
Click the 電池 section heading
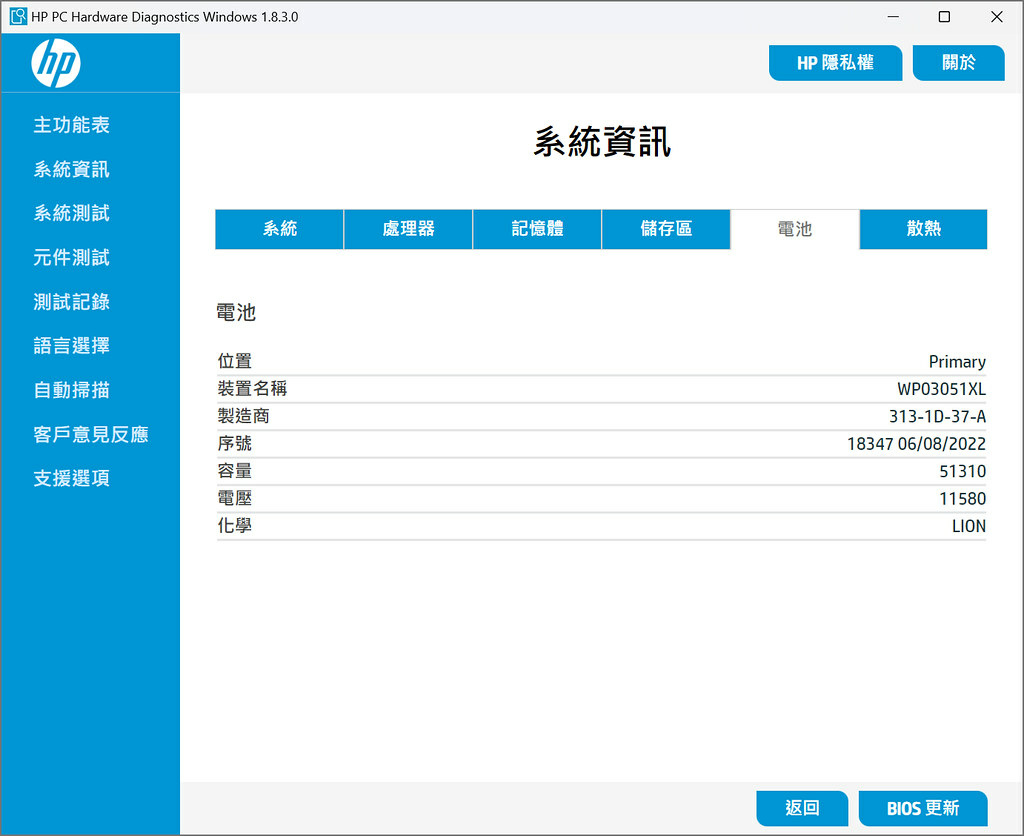pyautogui.click(x=236, y=312)
